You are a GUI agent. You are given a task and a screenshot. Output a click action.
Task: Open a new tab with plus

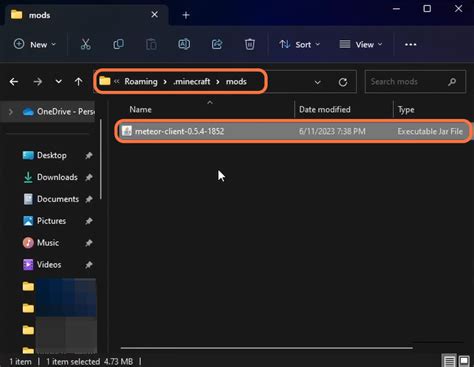pos(186,15)
